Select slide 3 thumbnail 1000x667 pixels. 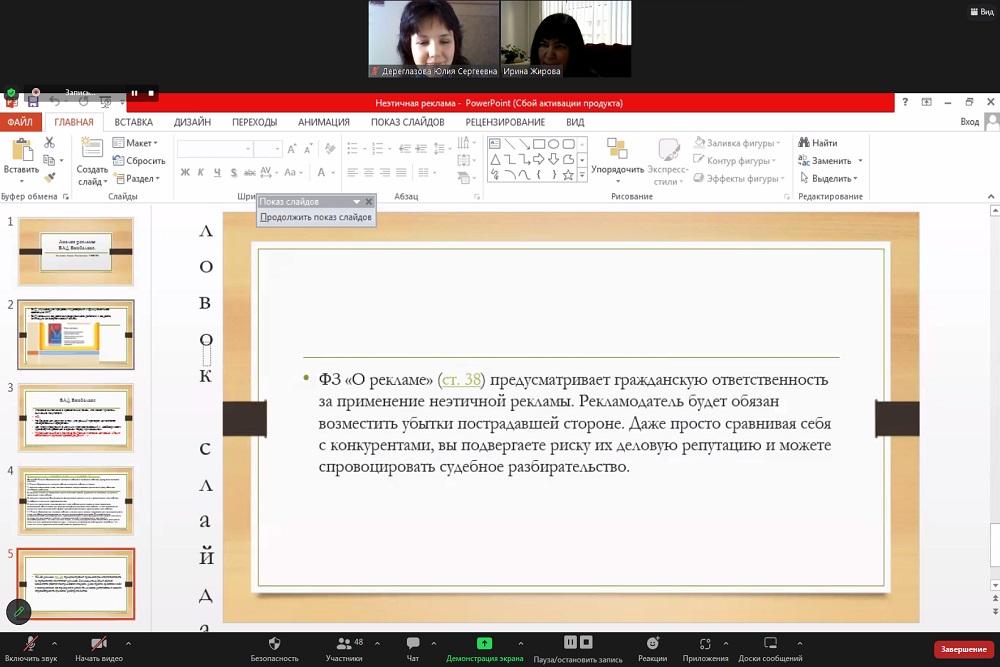click(76, 417)
